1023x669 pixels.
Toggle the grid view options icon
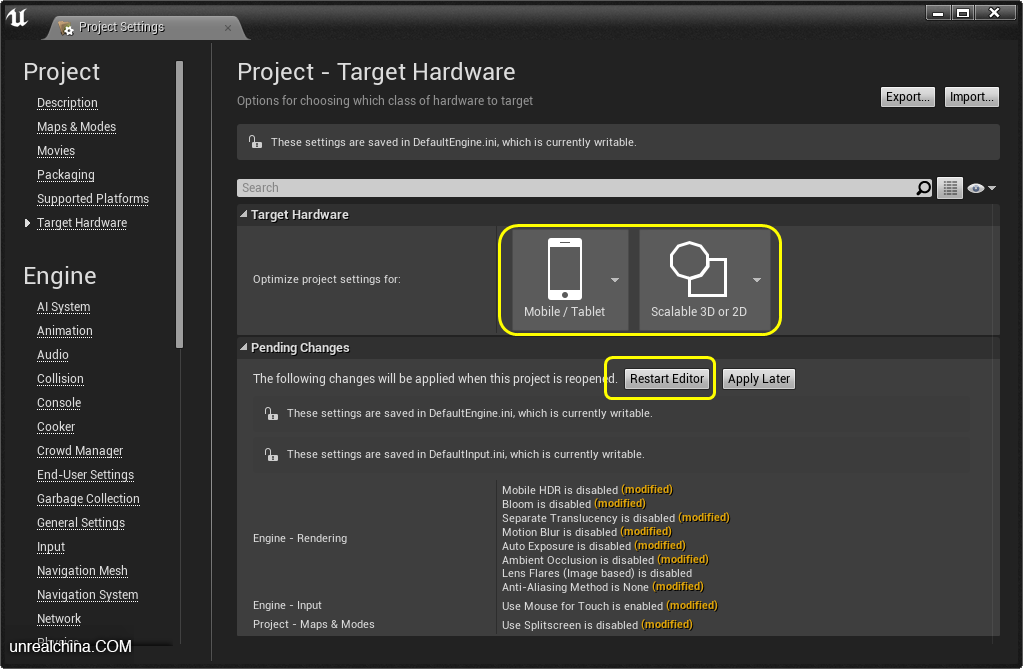click(x=949, y=188)
